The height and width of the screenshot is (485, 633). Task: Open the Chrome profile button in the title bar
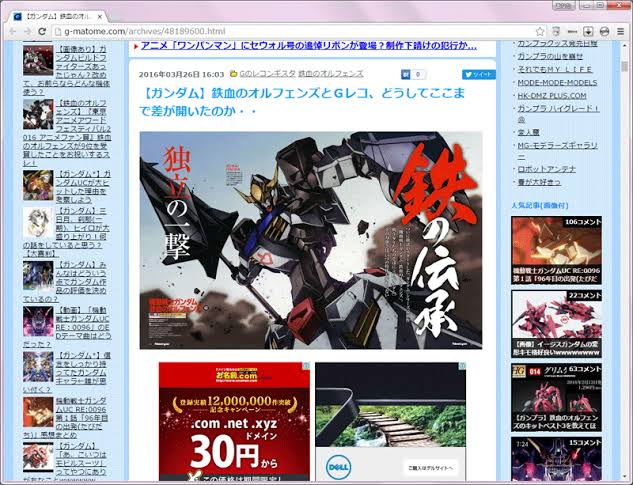563,5
